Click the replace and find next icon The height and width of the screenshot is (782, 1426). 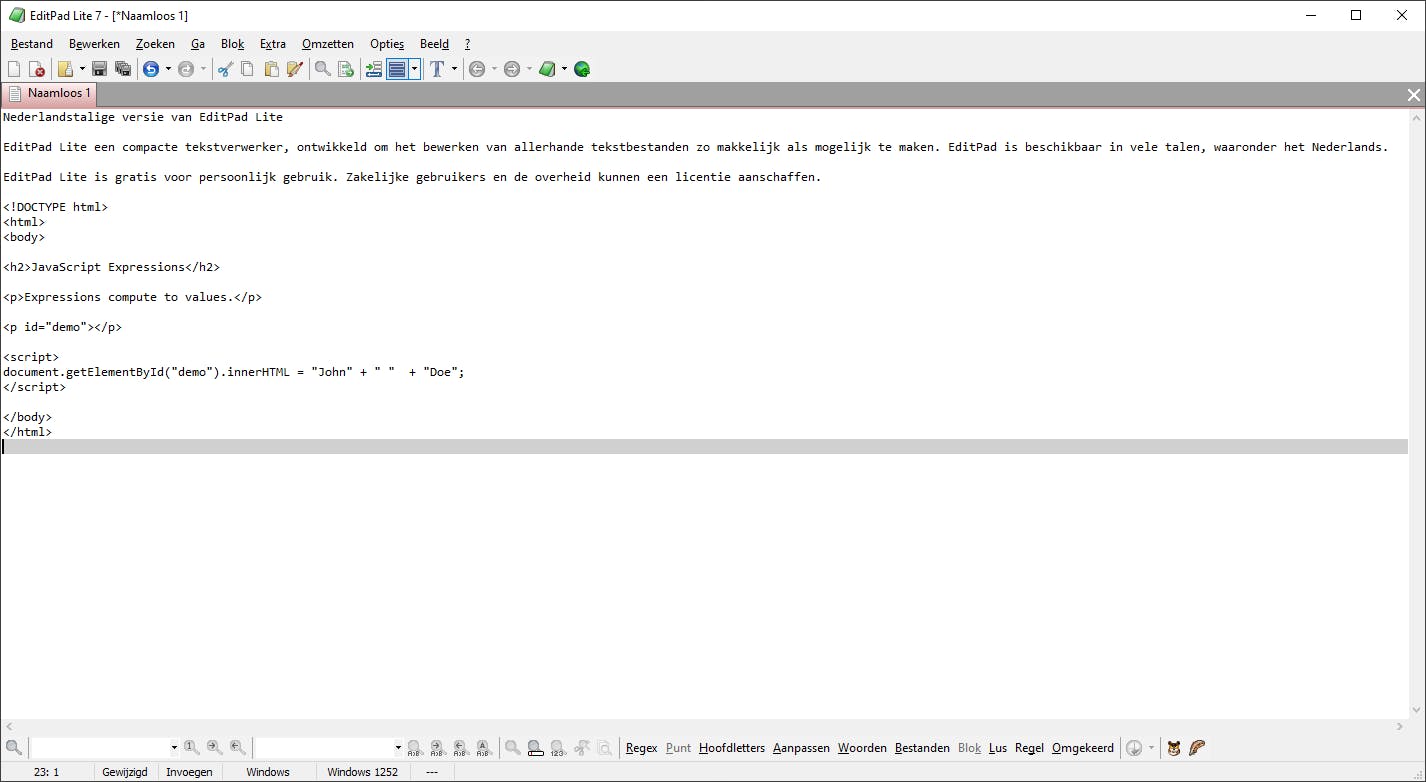[x=437, y=747]
